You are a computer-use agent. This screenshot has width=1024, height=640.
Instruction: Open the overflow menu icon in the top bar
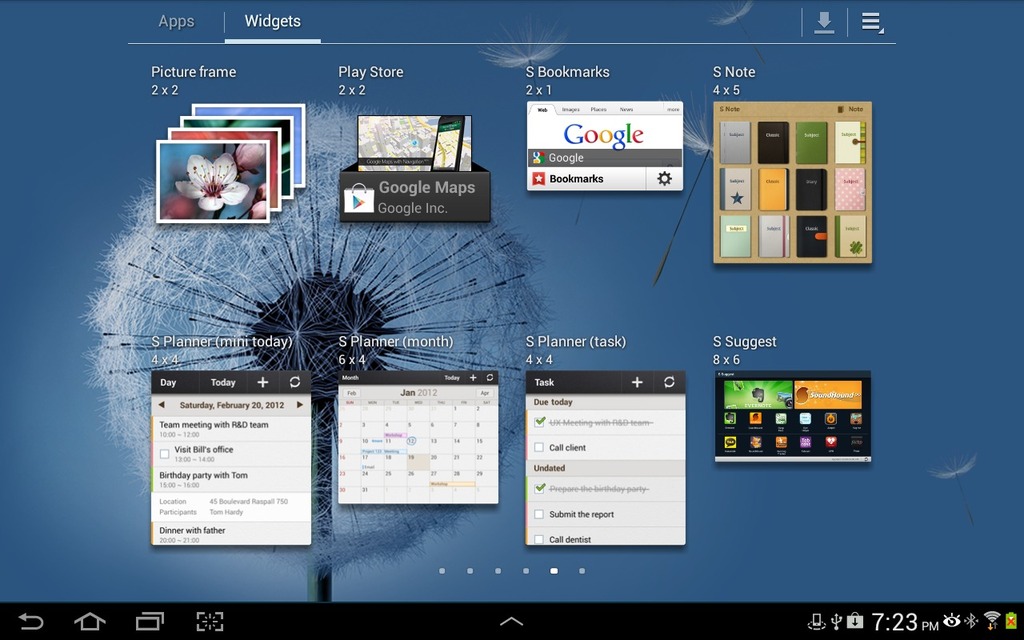pos(872,23)
